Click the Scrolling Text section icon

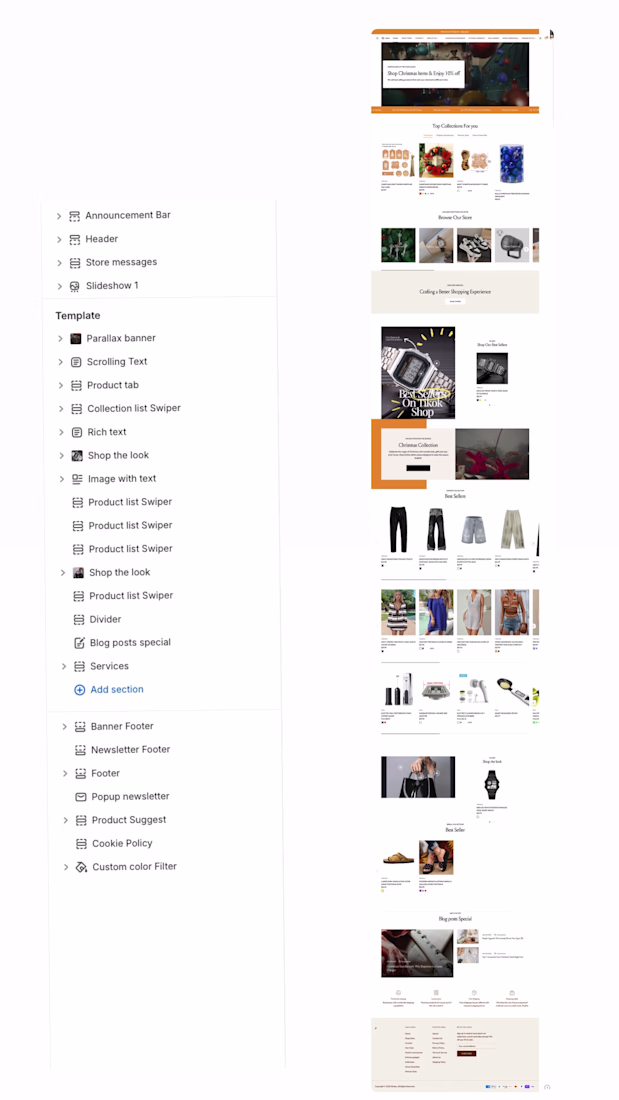click(x=76, y=362)
